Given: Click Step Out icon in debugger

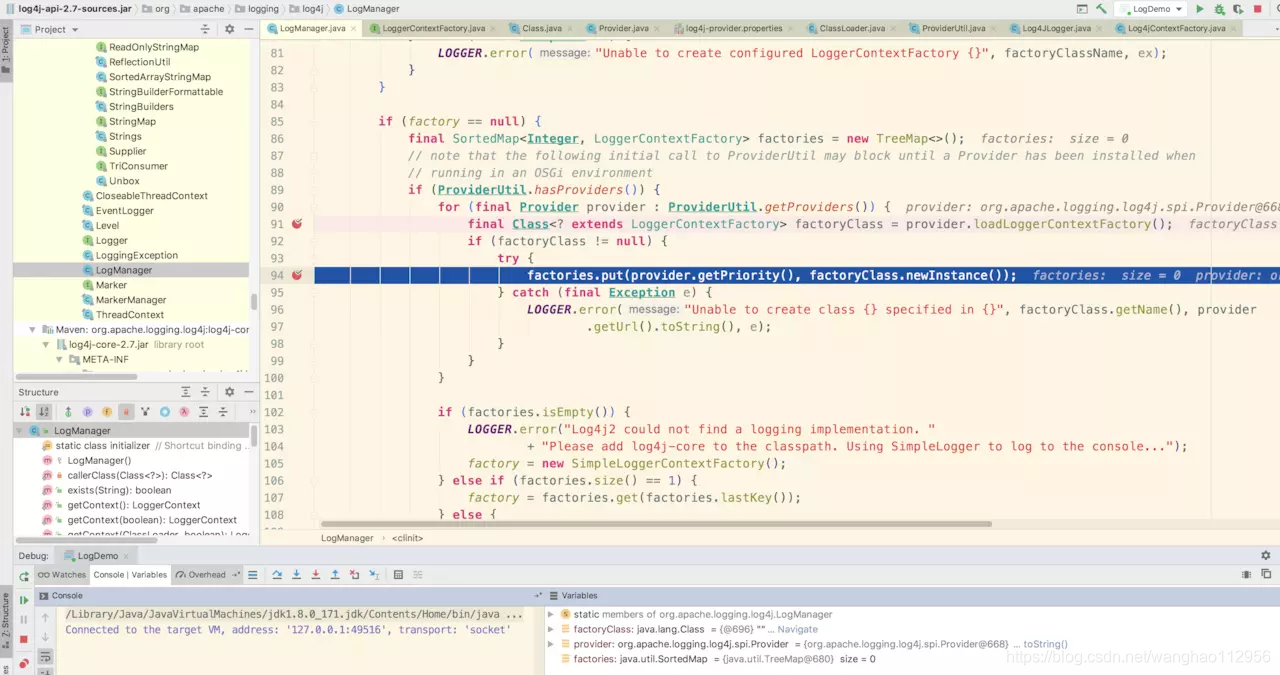Looking at the screenshot, I should [x=335, y=575].
